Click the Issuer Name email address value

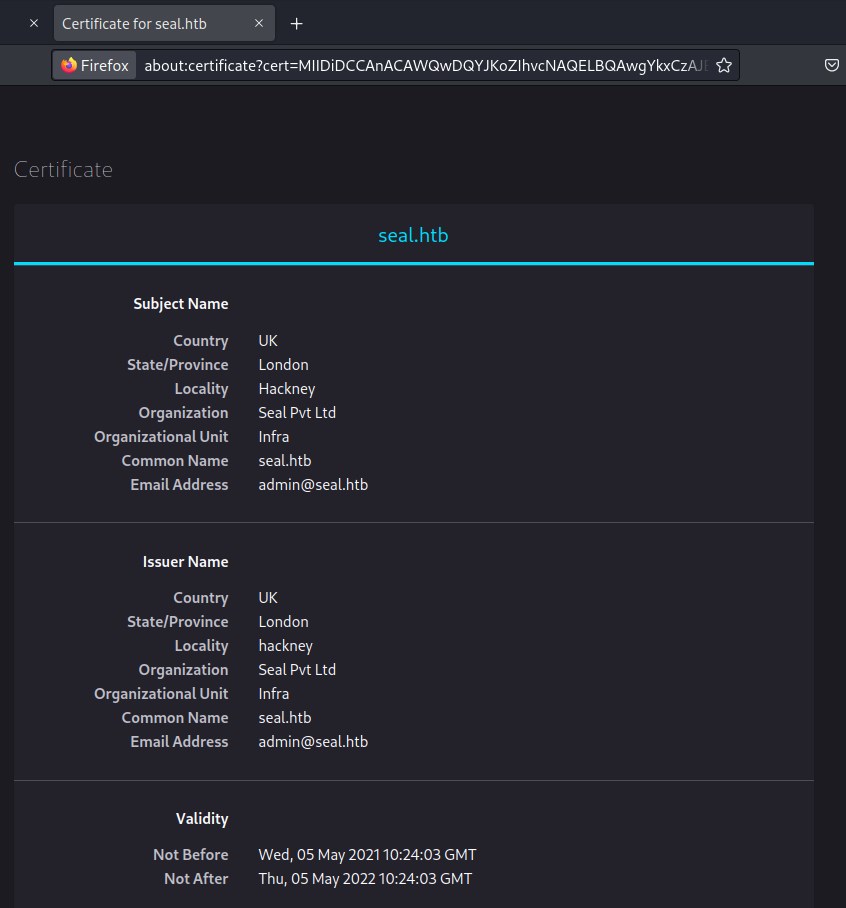pyautogui.click(x=313, y=742)
